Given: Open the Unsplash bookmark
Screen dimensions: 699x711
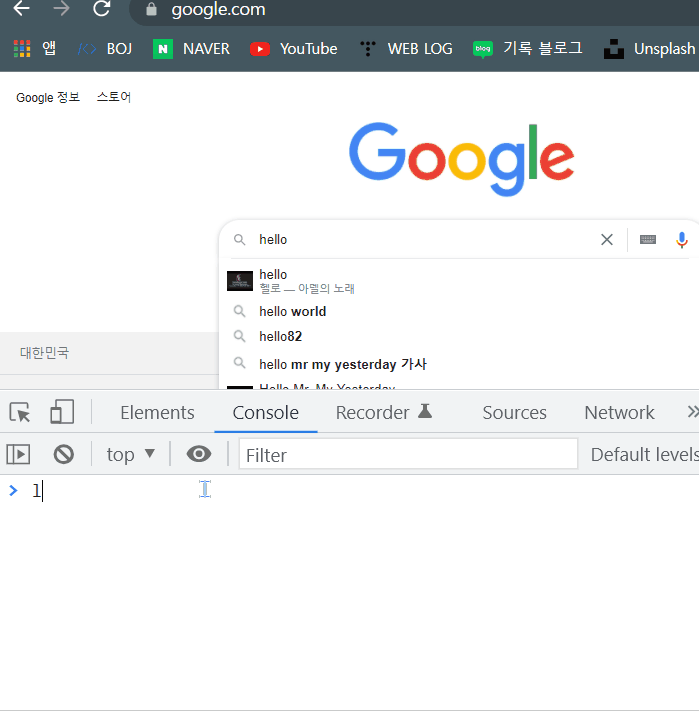Looking at the screenshot, I should (x=650, y=49).
